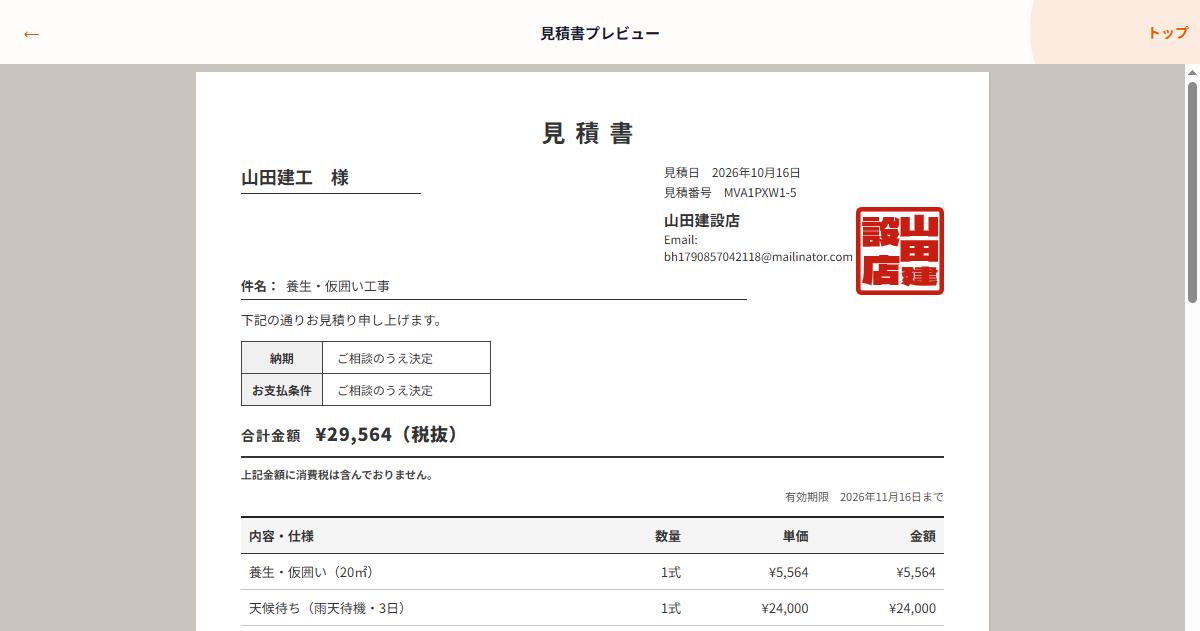1200x631 pixels.
Task: Click the 内容・仕様 column header
Action: click(281, 536)
